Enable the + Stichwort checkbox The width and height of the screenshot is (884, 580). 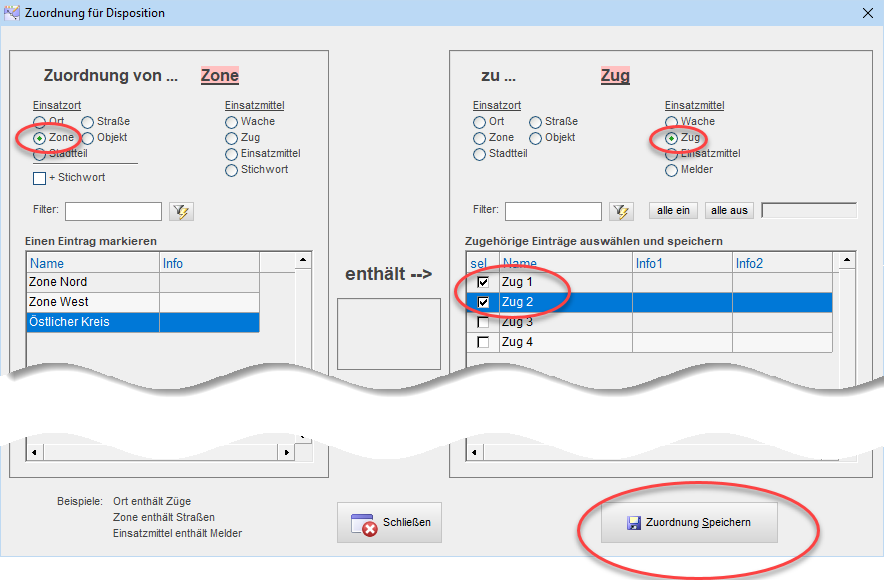40,178
